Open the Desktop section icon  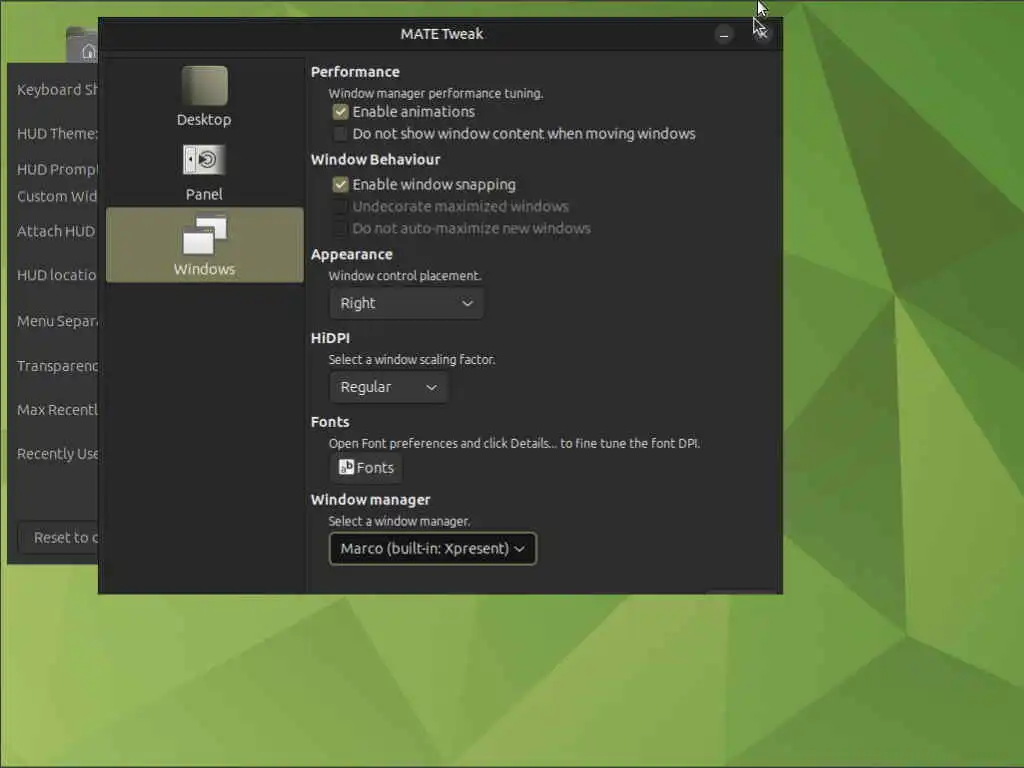point(204,86)
